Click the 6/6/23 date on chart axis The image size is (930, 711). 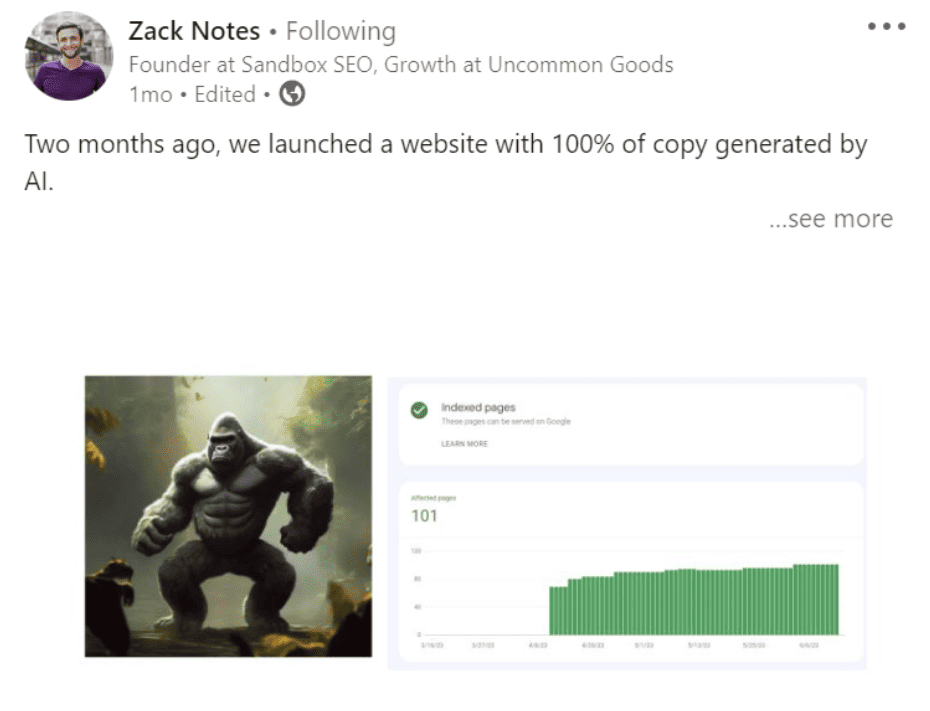tap(808, 647)
